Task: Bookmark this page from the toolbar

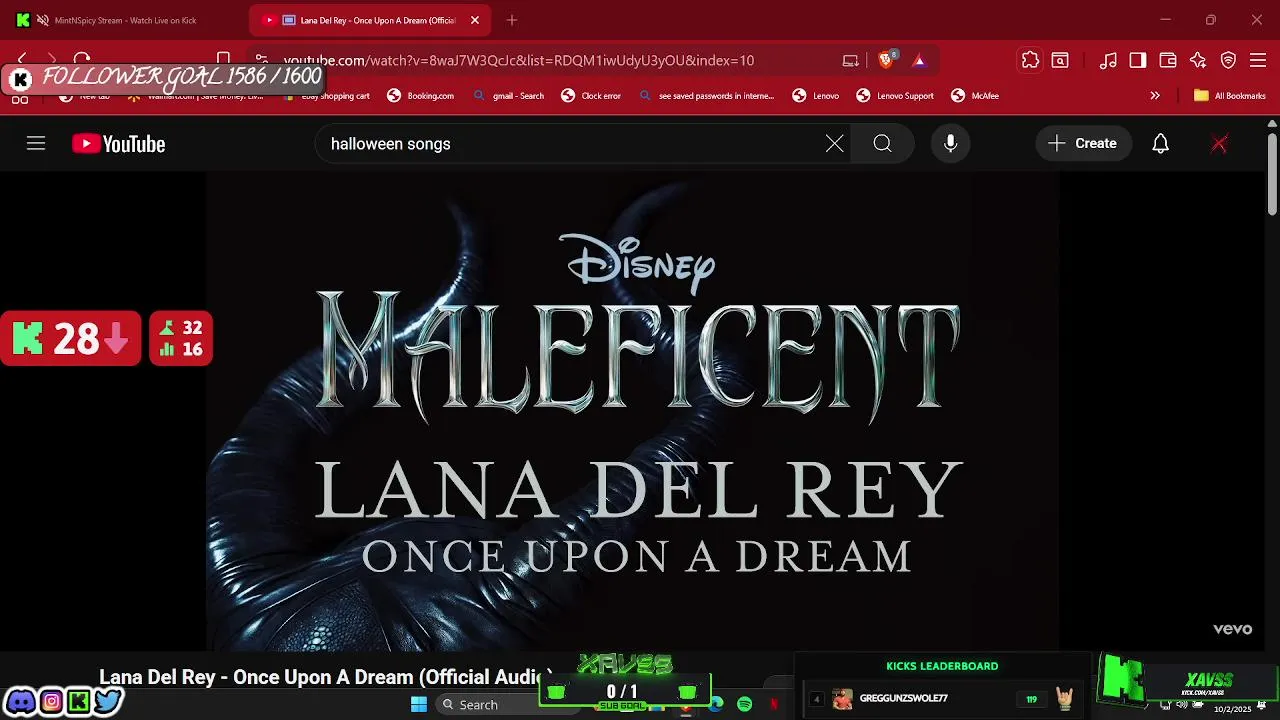Action: (224, 60)
